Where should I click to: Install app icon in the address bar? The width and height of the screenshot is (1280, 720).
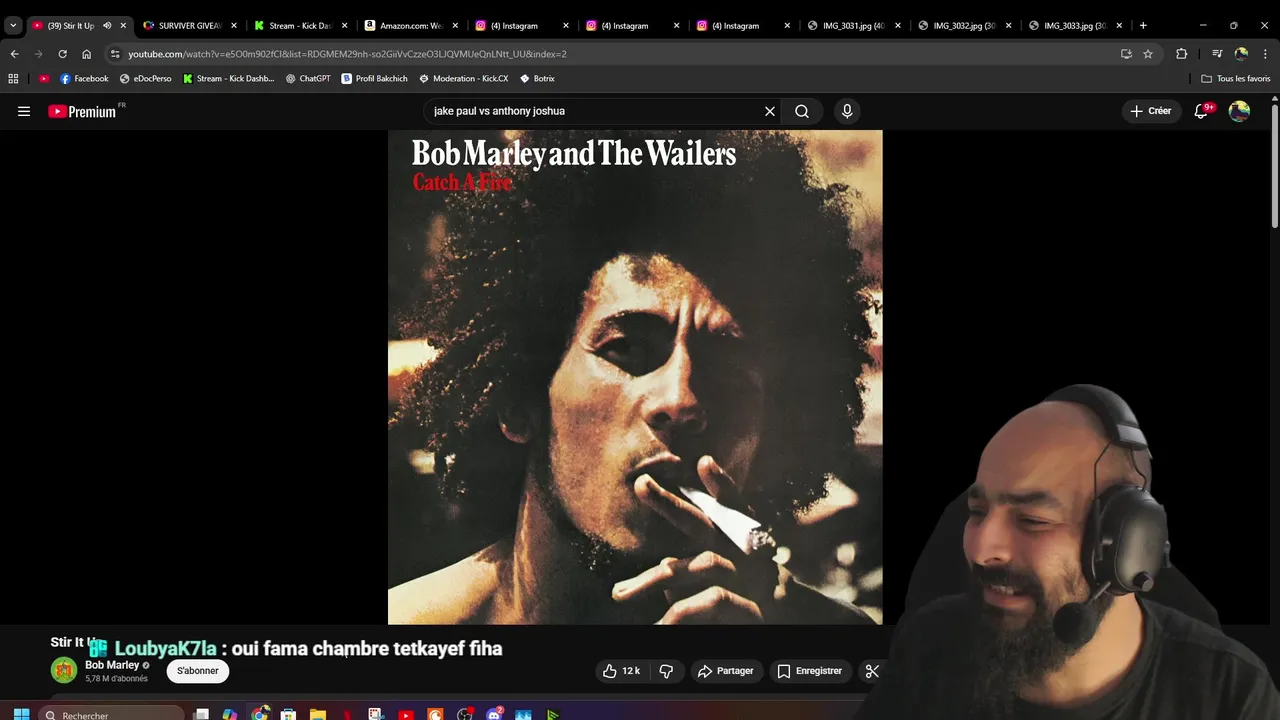pyautogui.click(x=1126, y=54)
